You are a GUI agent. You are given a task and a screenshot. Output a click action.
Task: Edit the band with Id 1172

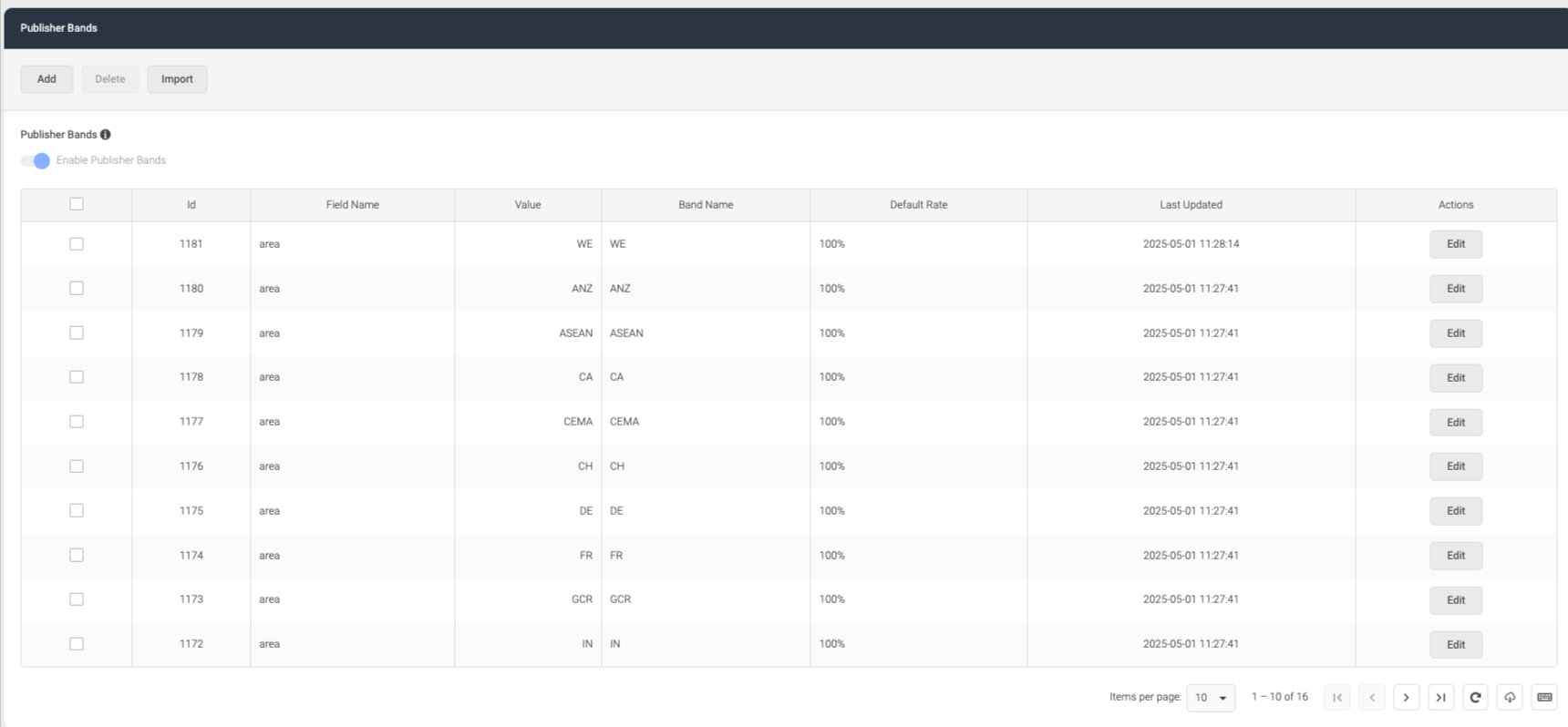[x=1456, y=645]
